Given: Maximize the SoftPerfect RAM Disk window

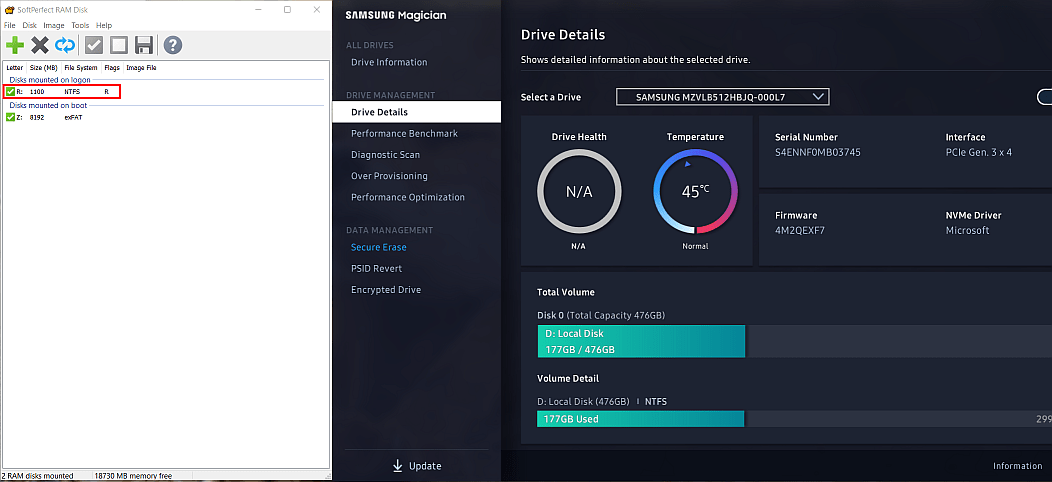Looking at the screenshot, I should click(x=287, y=9).
